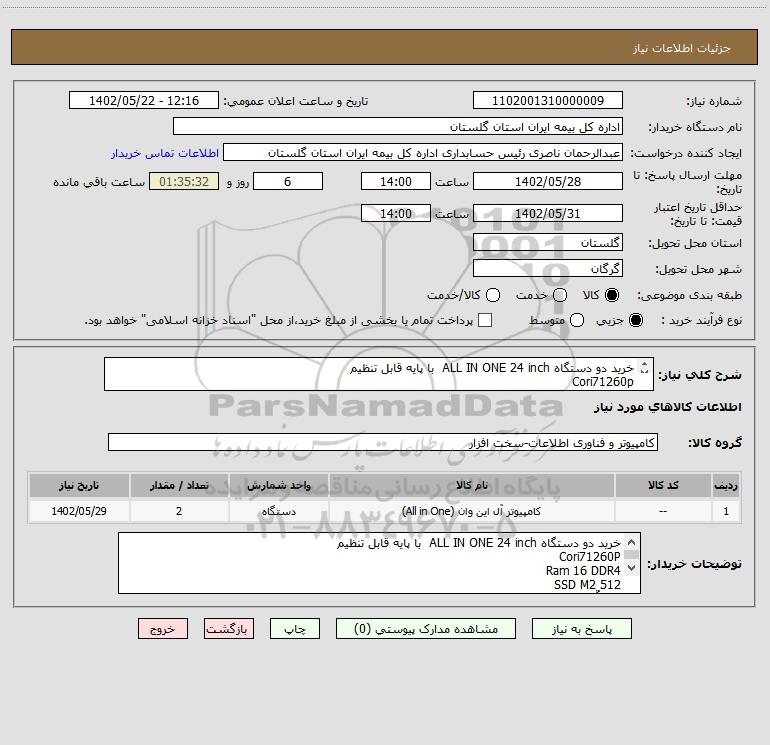This screenshot has width=770, height=745.
Task: Click the price validity hour field 14:00
Action: [396, 214]
